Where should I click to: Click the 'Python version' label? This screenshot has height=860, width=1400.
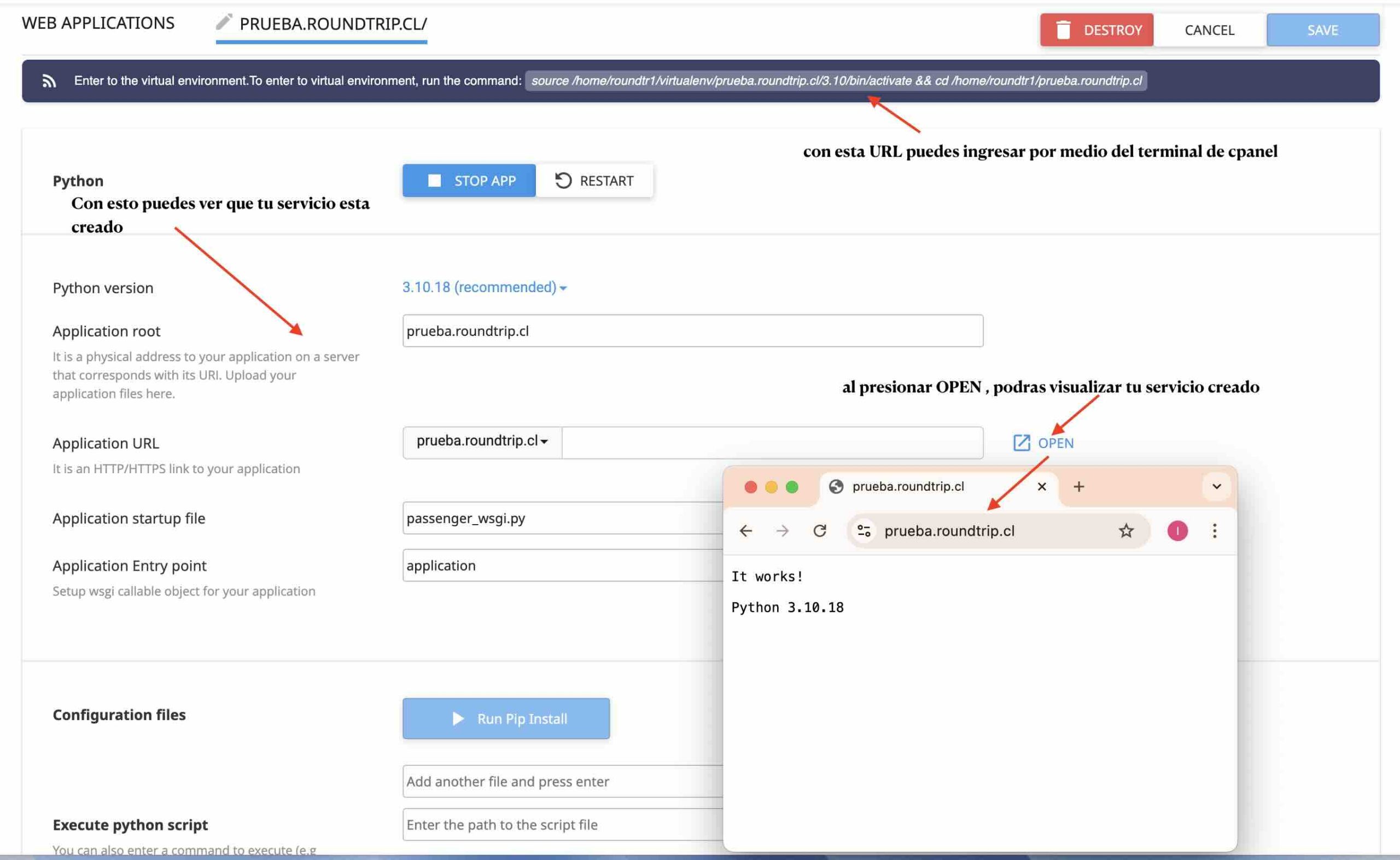pos(103,288)
